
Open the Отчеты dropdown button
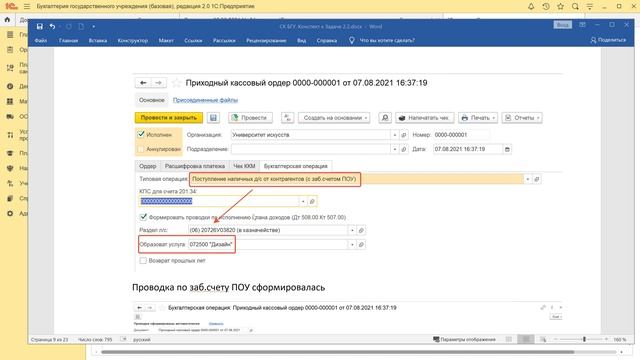(522, 118)
